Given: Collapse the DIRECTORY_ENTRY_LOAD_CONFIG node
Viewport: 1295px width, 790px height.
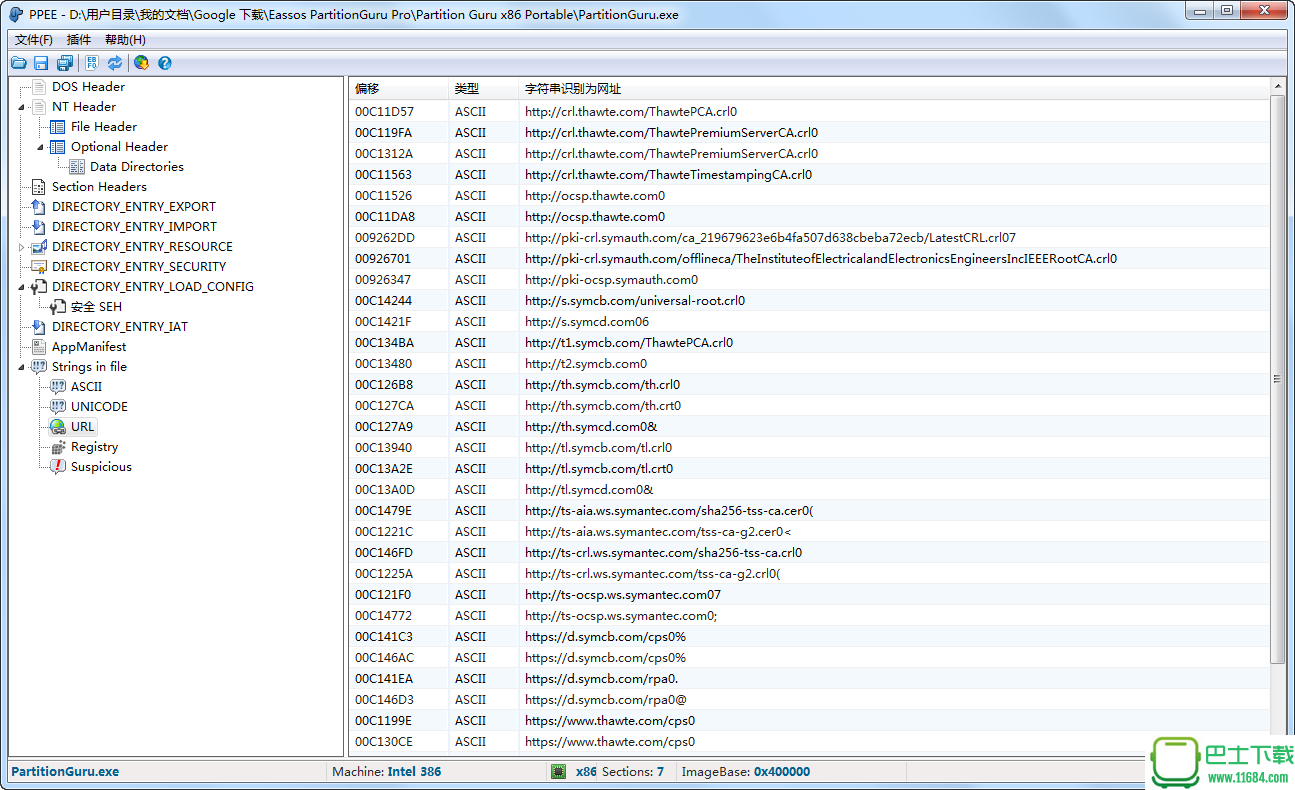Looking at the screenshot, I should point(22,287).
